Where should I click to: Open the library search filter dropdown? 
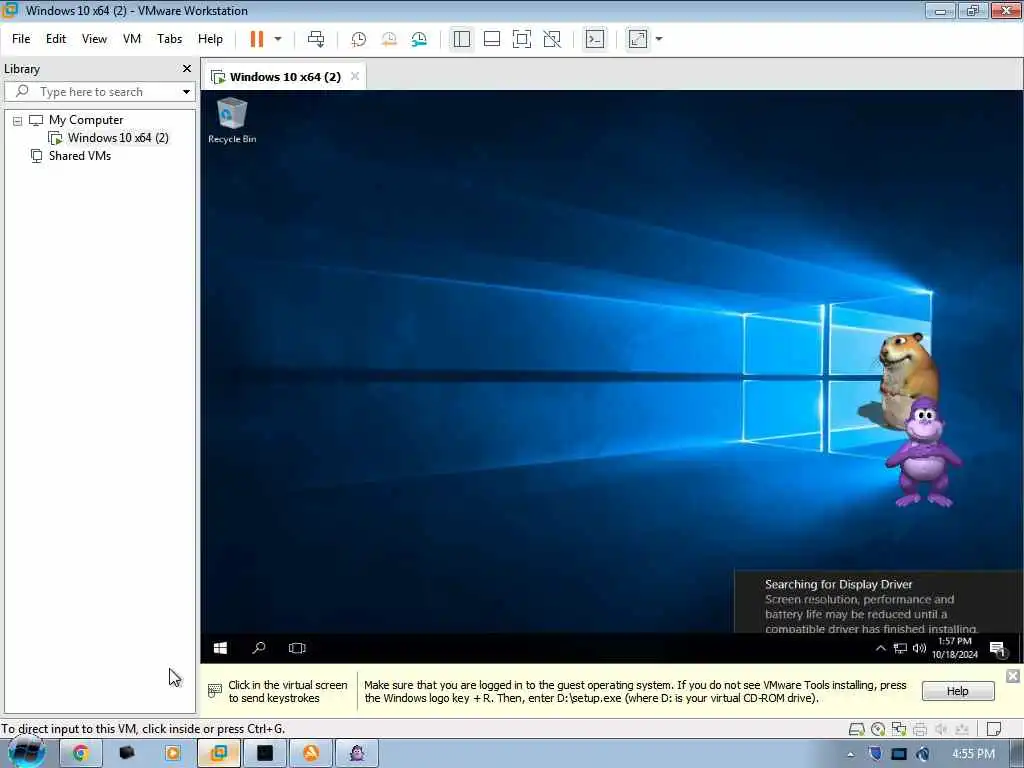pyautogui.click(x=186, y=92)
